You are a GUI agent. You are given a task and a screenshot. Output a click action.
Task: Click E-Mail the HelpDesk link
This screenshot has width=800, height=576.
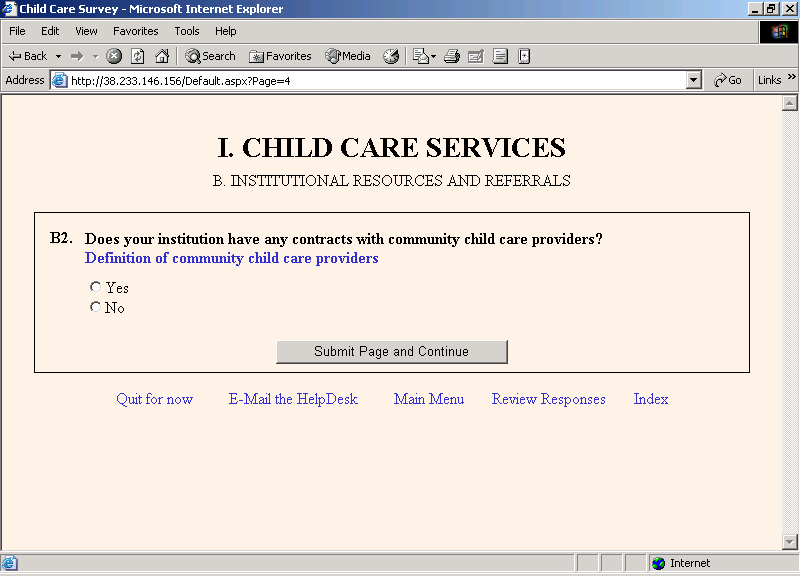[x=293, y=399]
